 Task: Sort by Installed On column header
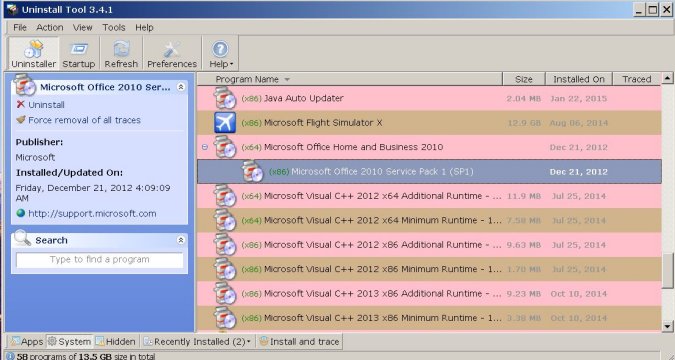(x=579, y=79)
